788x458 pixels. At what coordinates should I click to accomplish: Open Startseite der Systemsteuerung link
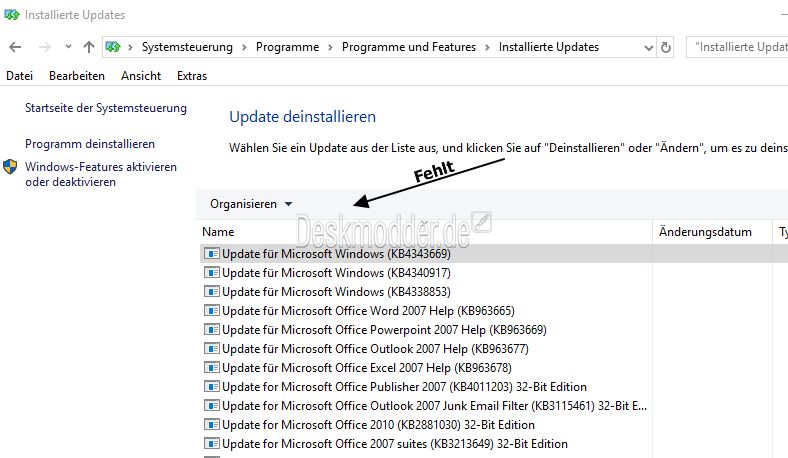click(x=106, y=108)
